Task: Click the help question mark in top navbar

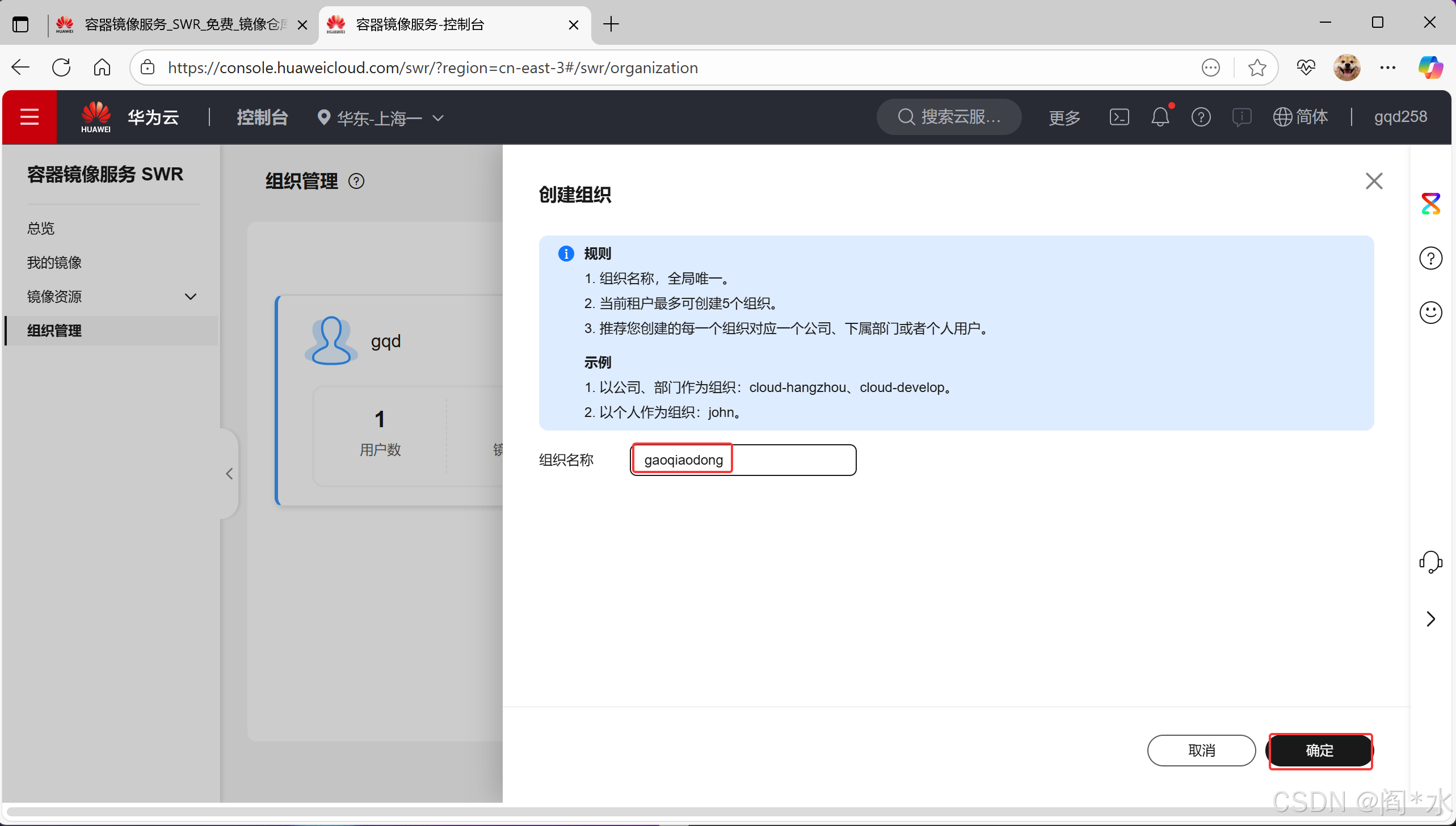Action: 1201,117
